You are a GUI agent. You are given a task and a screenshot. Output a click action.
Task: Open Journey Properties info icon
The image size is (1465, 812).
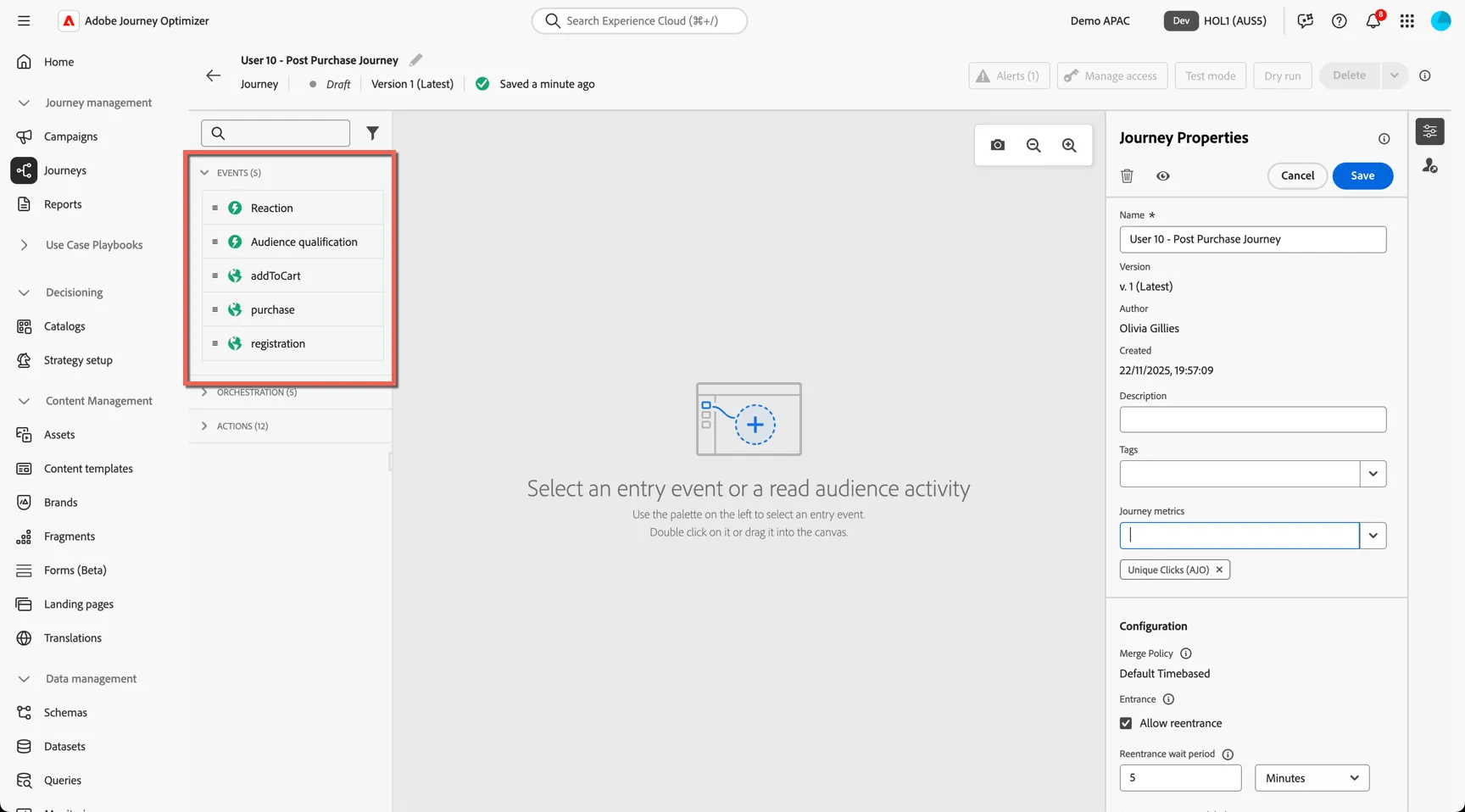1384,138
